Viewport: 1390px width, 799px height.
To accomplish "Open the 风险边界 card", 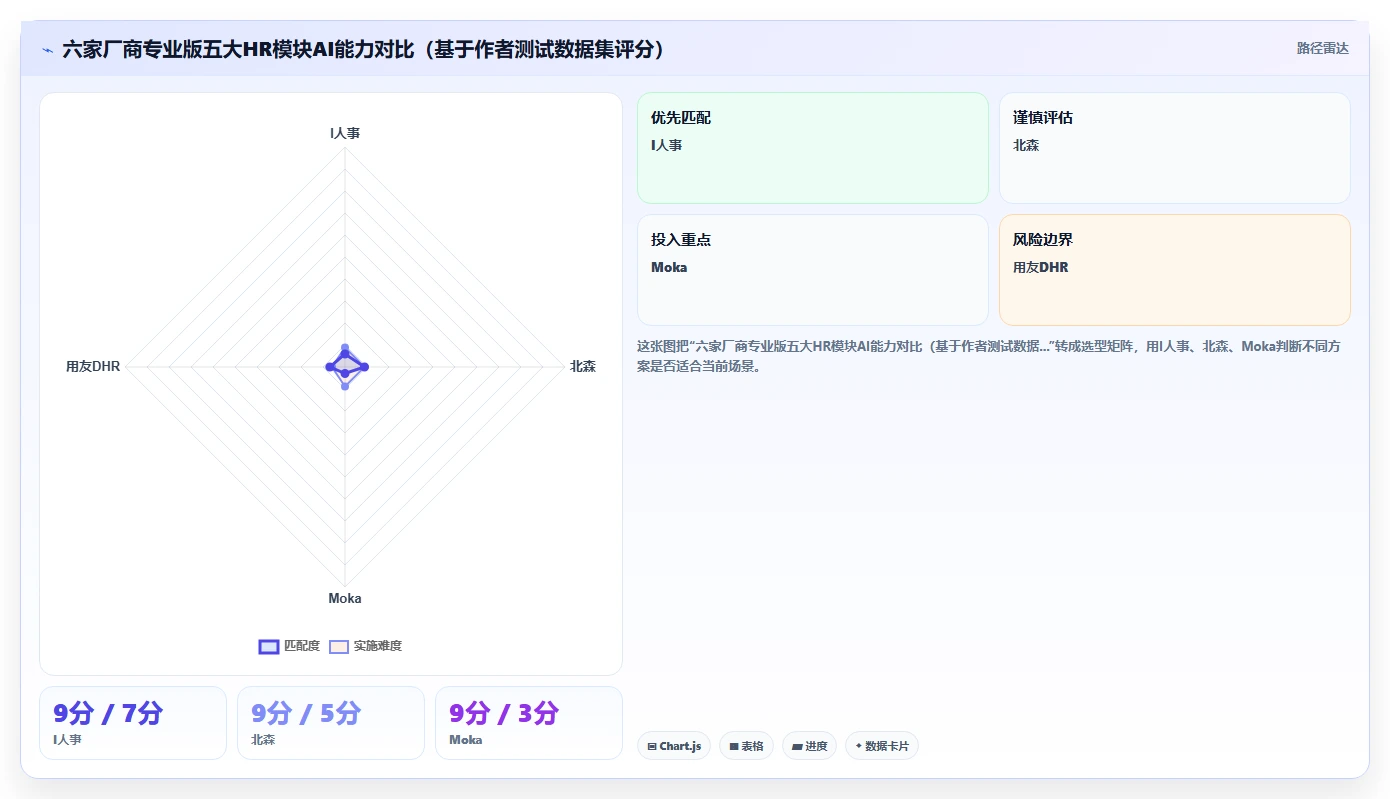I will coord(1175,270).
